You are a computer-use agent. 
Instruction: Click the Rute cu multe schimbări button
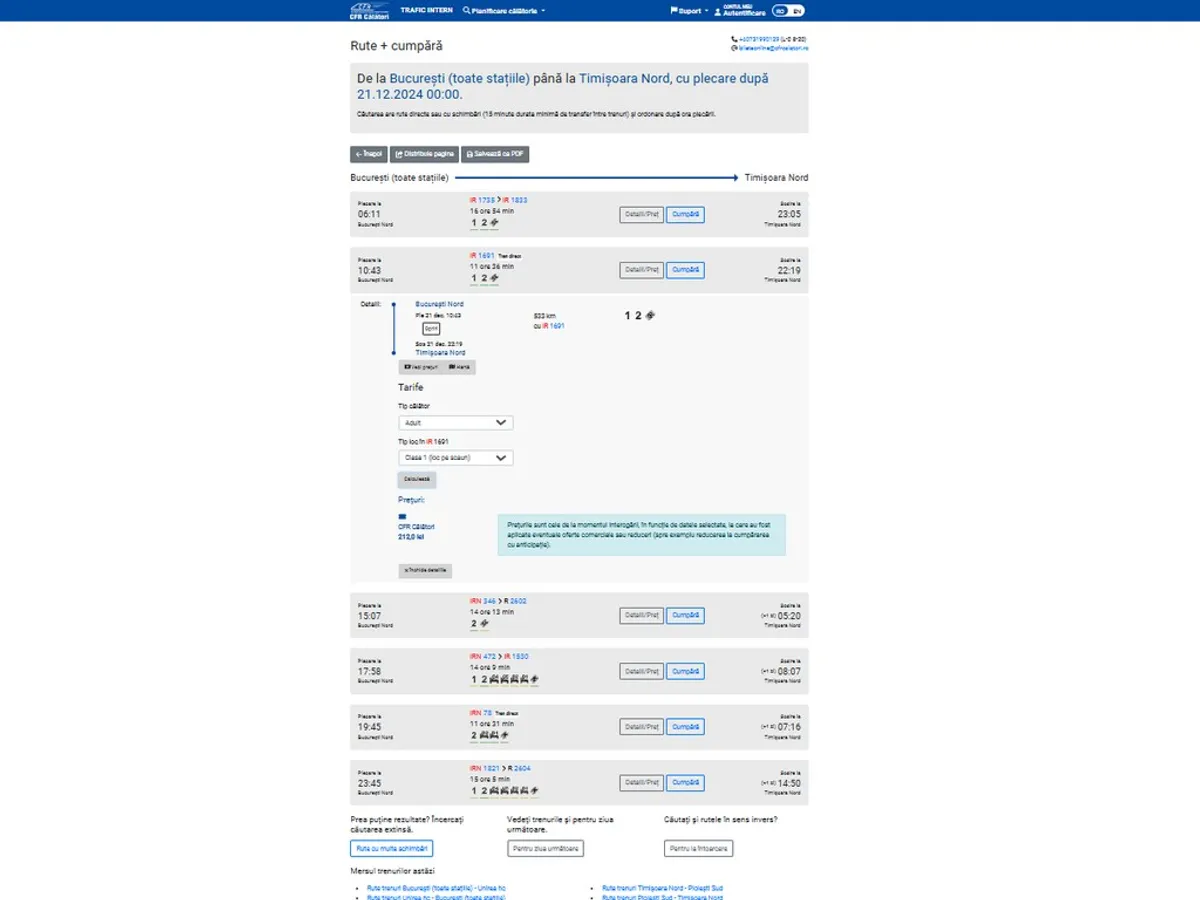391,848
